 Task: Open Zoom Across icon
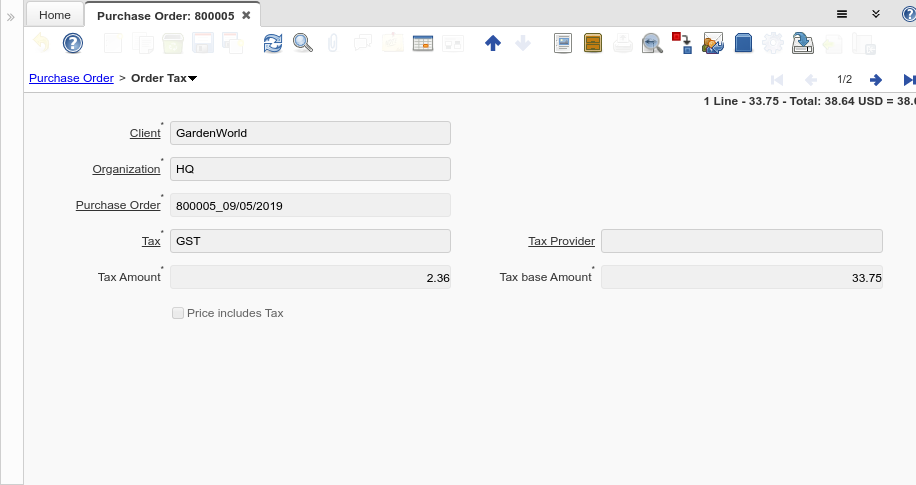point(652,43)
